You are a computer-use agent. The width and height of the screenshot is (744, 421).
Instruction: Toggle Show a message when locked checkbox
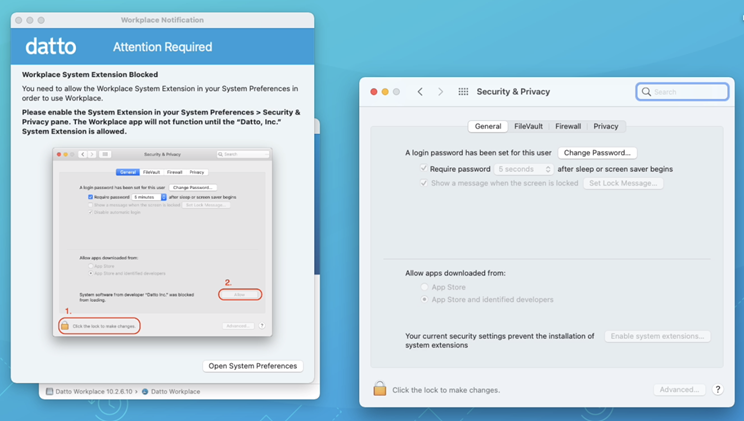(423, 183)
